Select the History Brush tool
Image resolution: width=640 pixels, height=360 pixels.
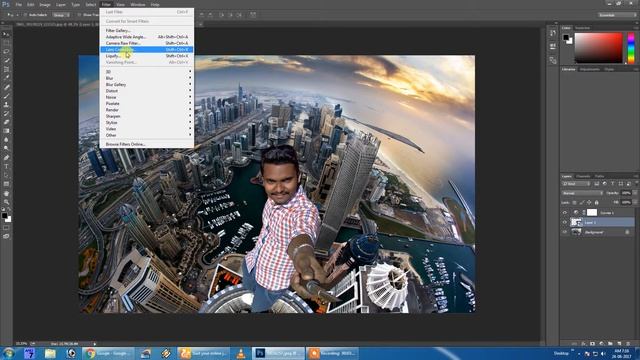[x=6, y=113]
